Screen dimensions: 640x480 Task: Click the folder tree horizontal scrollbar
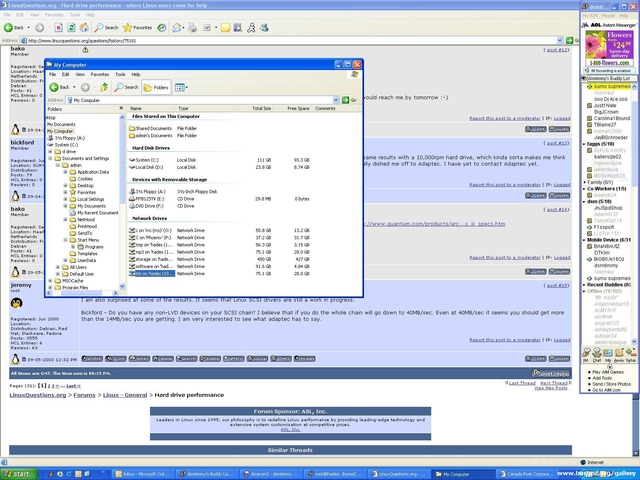[81, 293]
